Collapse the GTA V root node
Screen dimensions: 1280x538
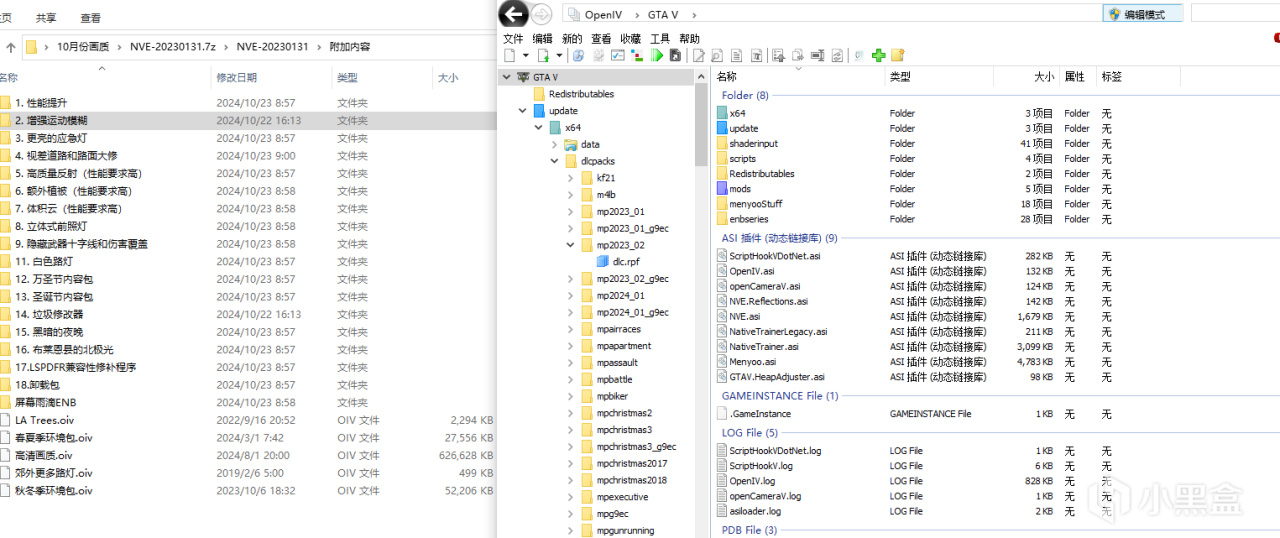506,77
